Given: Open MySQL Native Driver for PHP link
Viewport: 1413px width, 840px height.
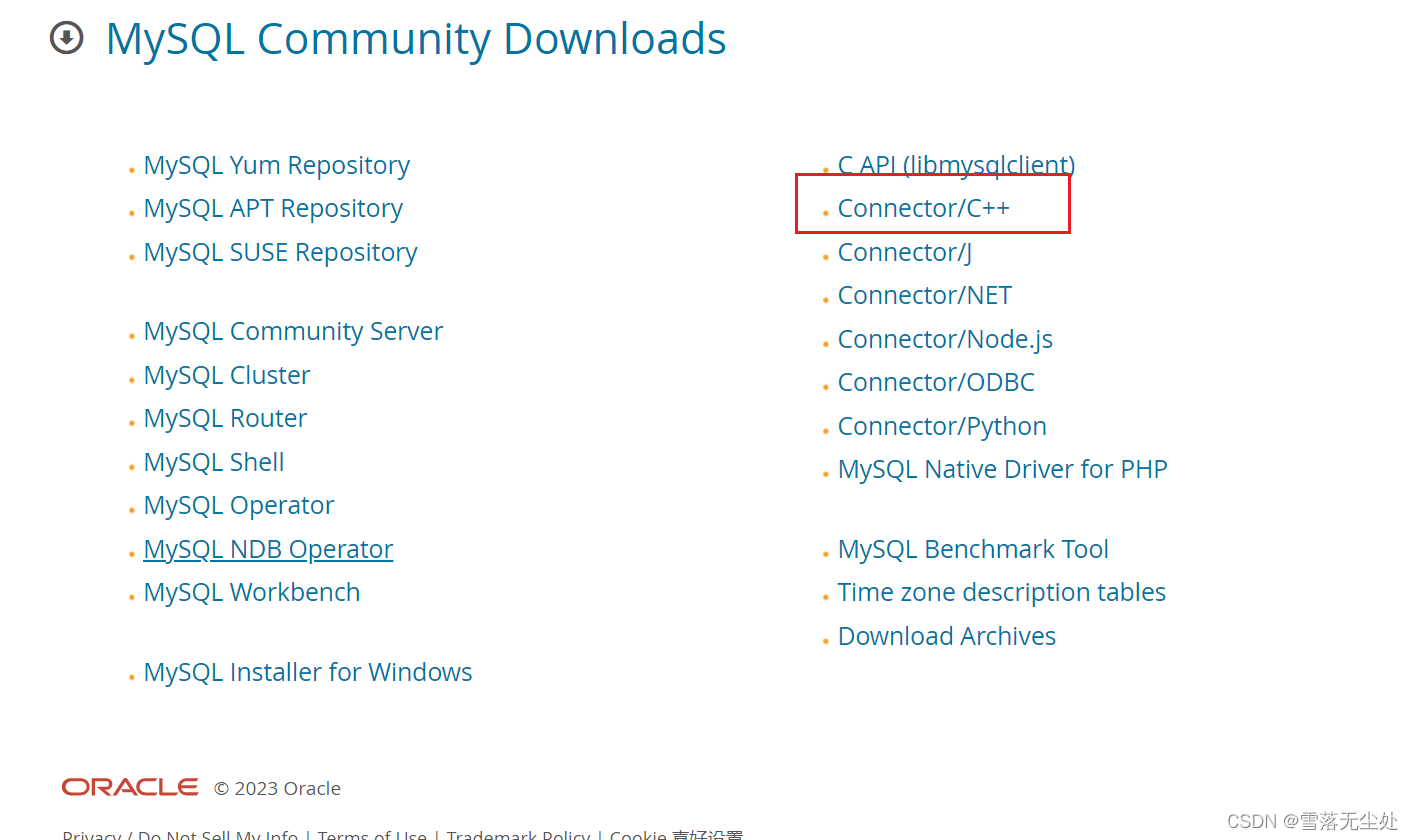Looking at the screenshot, I should point(1003,469).
